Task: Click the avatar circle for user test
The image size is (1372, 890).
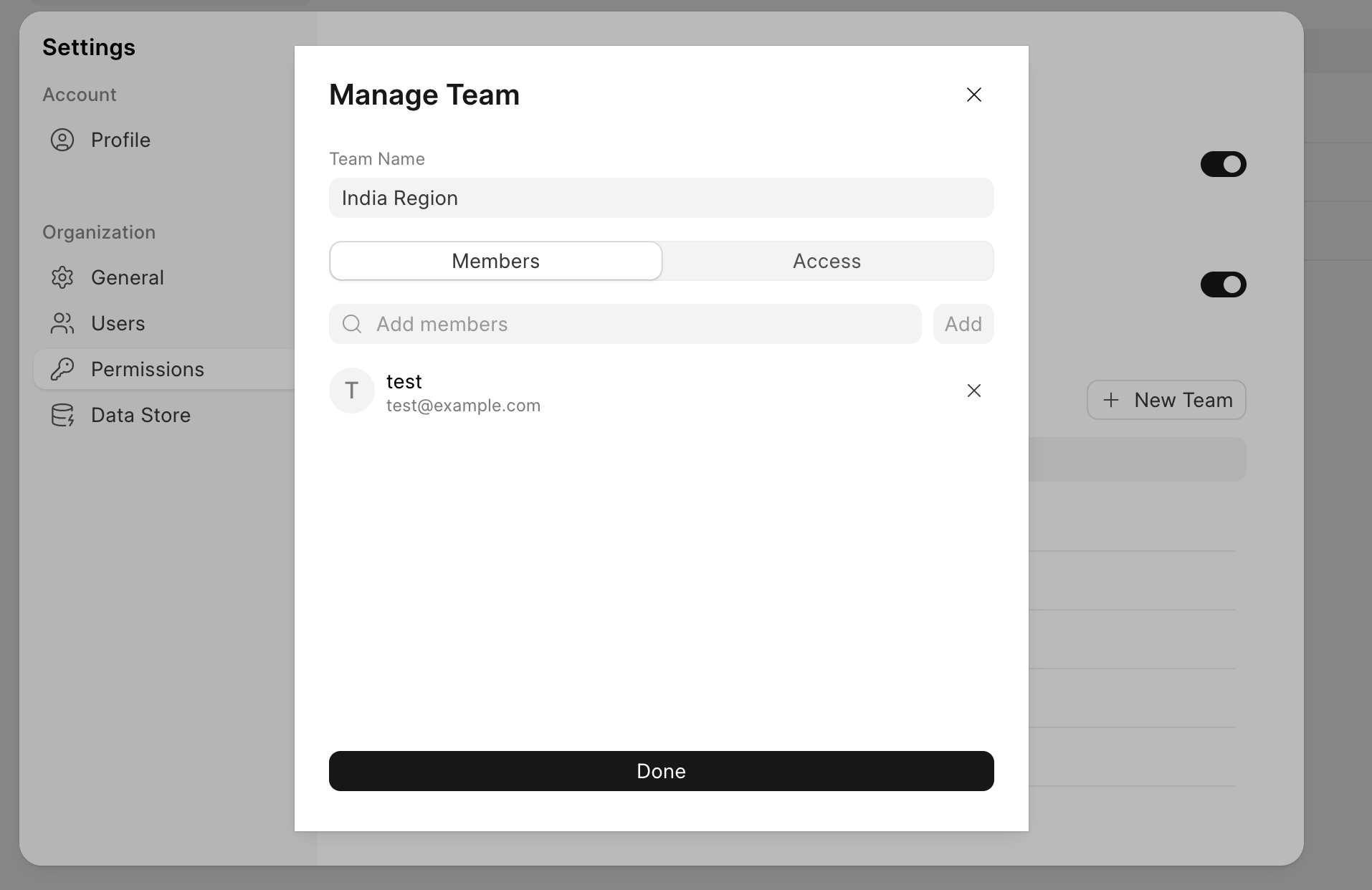Action: [351, 391]
